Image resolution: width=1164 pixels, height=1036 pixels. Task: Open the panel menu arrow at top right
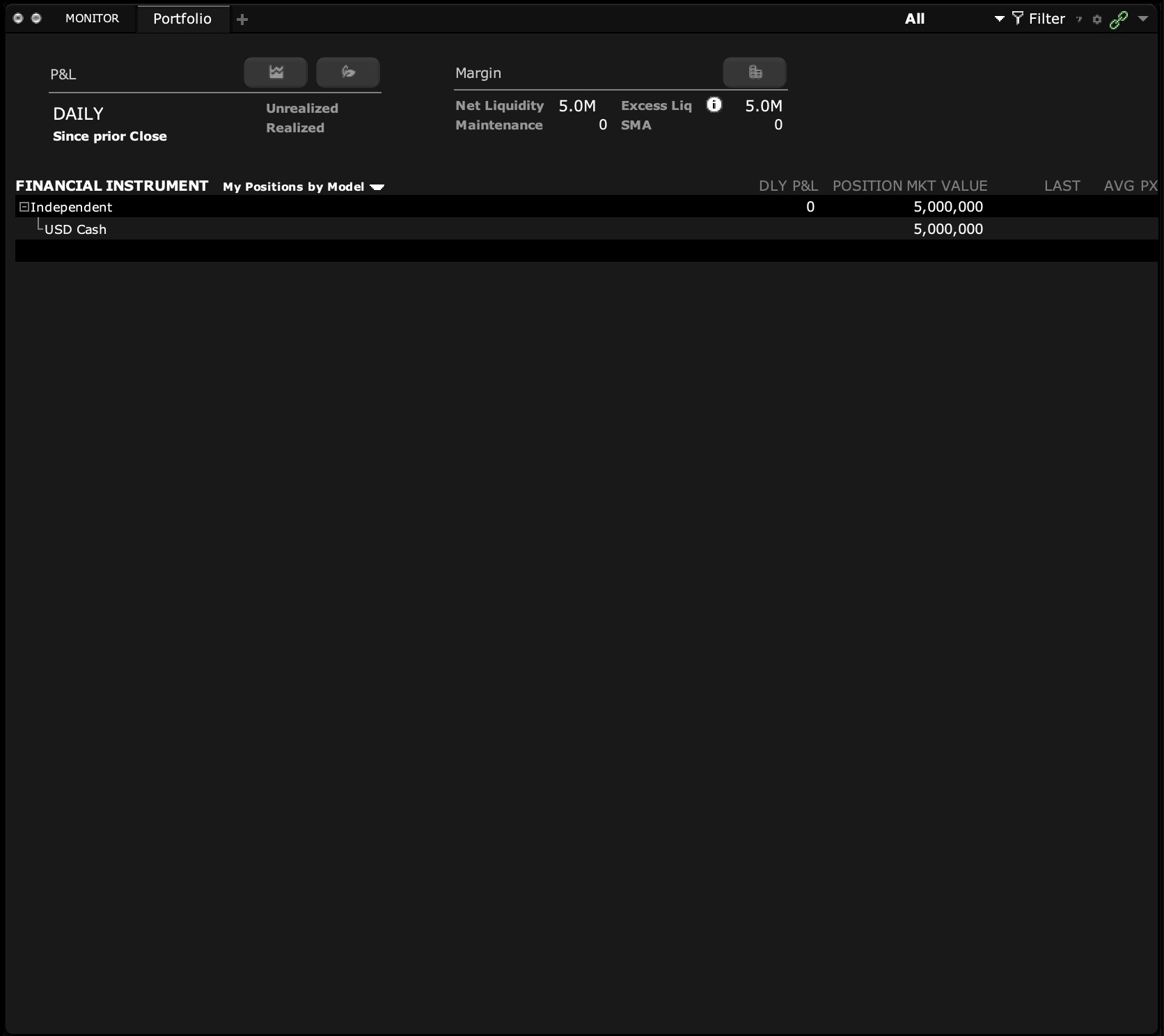click(1143, 19)
